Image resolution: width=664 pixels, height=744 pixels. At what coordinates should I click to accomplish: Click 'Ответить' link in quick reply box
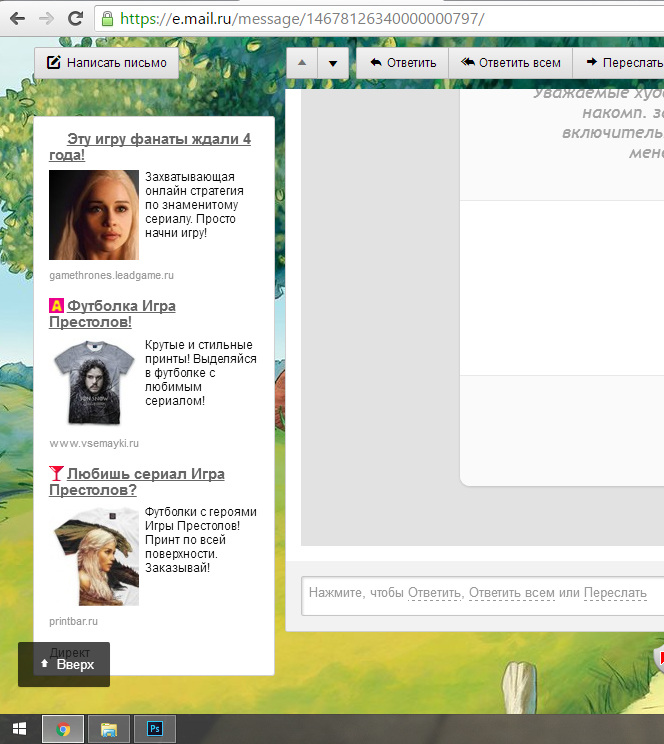pos(434,593)
